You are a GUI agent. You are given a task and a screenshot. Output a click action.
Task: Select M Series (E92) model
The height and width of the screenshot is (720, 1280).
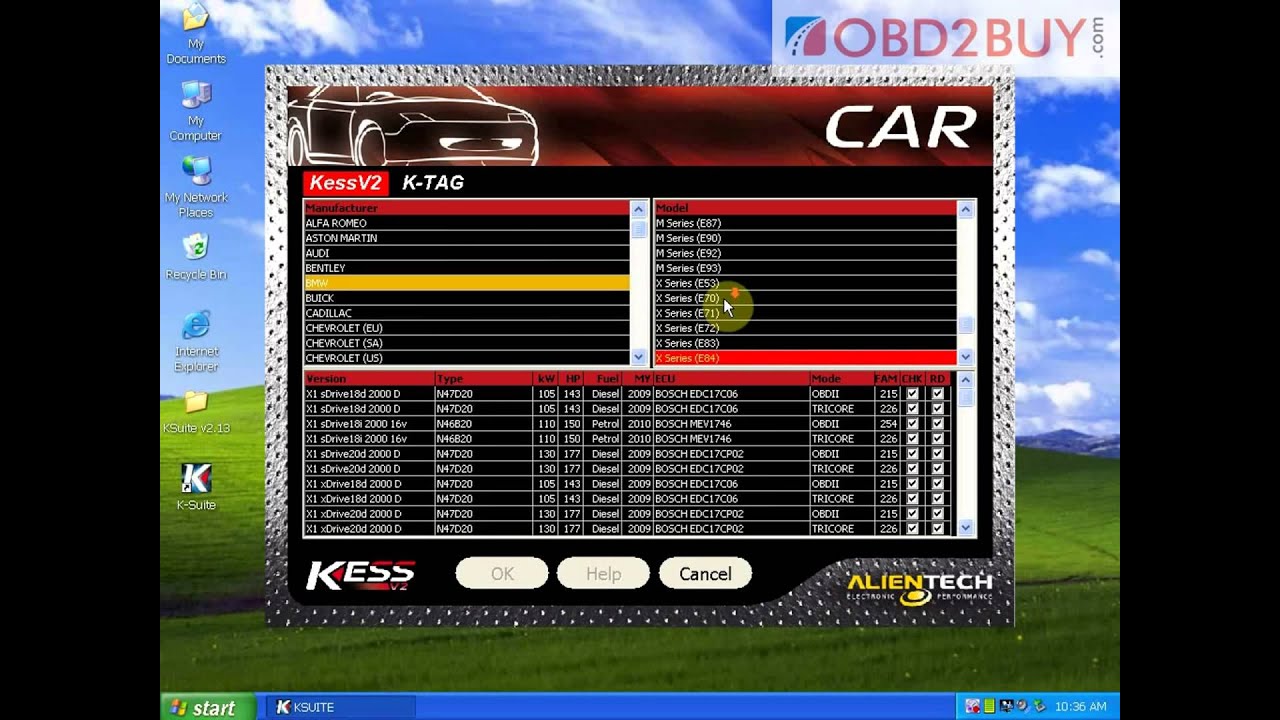pos(805,253)
